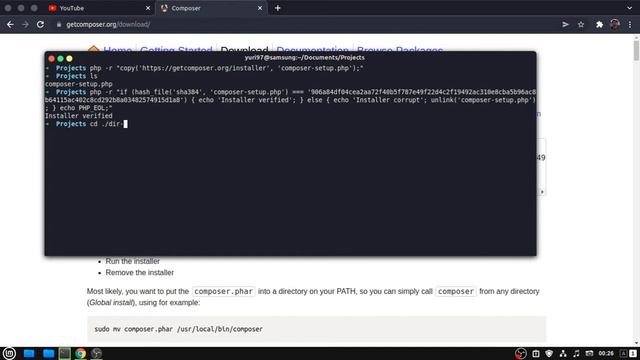Open the Linux Mint start menu
Viewport: 640px width, 360px height.
tap(9, 353)
